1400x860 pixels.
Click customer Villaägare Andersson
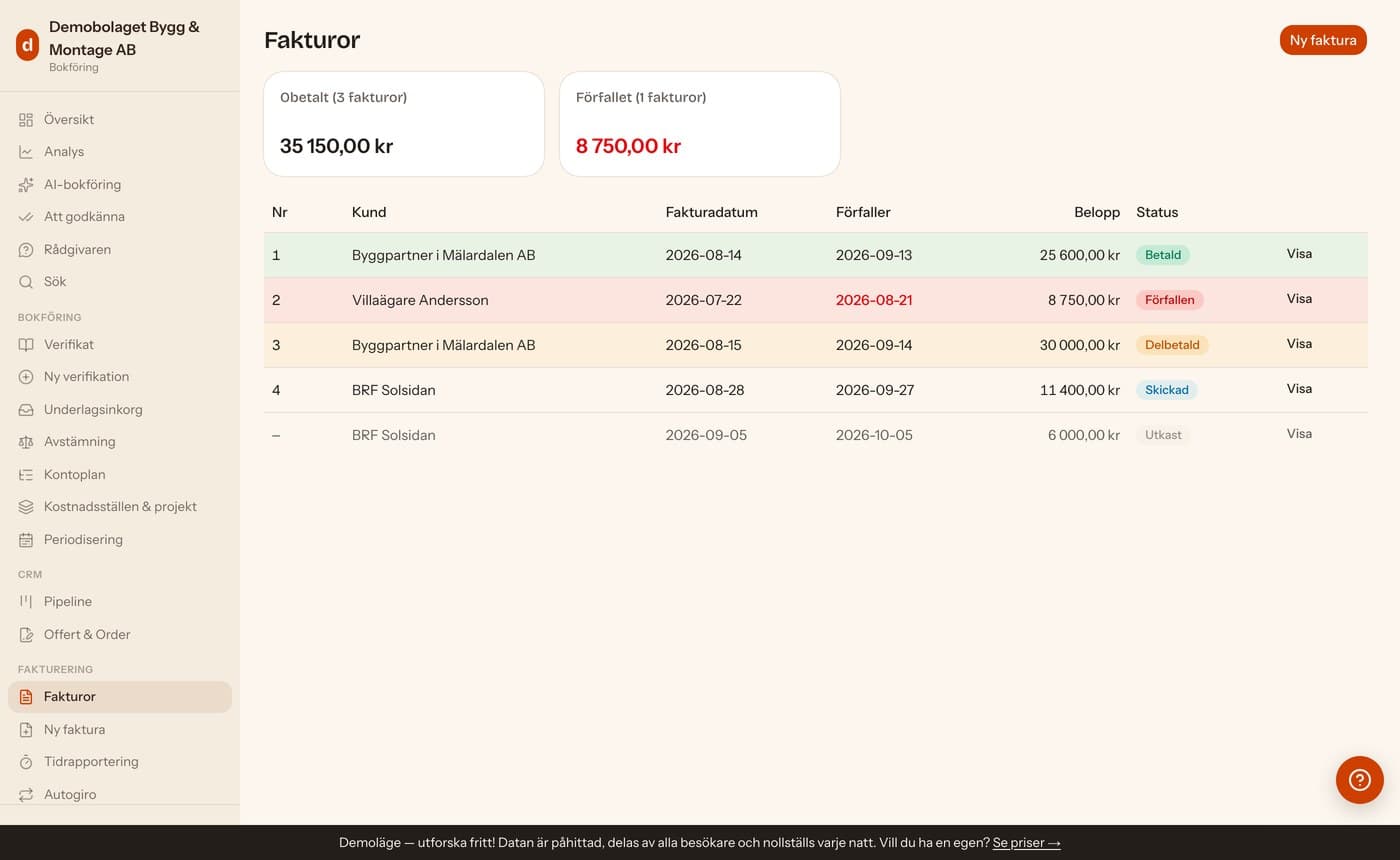tap(420, 300)
